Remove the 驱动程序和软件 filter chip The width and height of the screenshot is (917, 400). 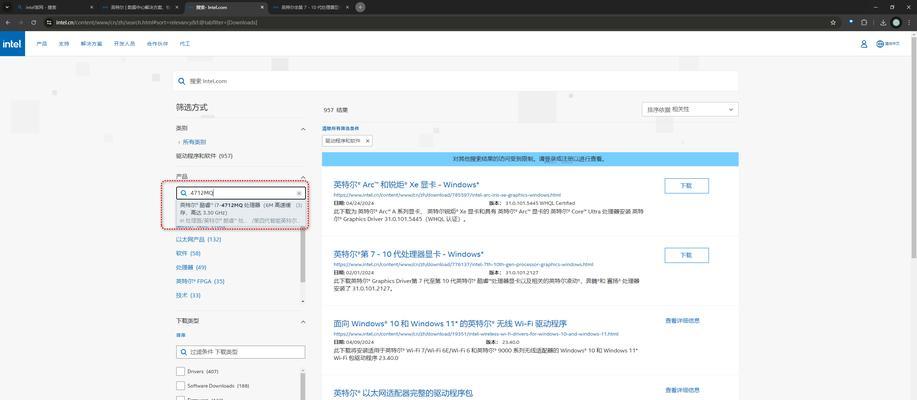(x=367, y=141)
